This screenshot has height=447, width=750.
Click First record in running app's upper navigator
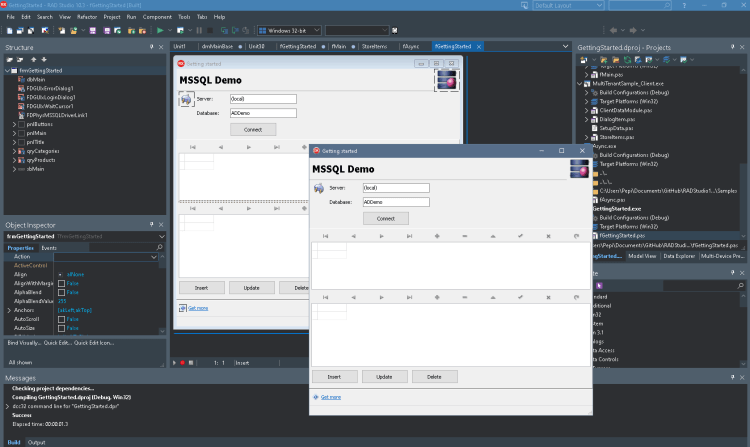click(325, 236)
